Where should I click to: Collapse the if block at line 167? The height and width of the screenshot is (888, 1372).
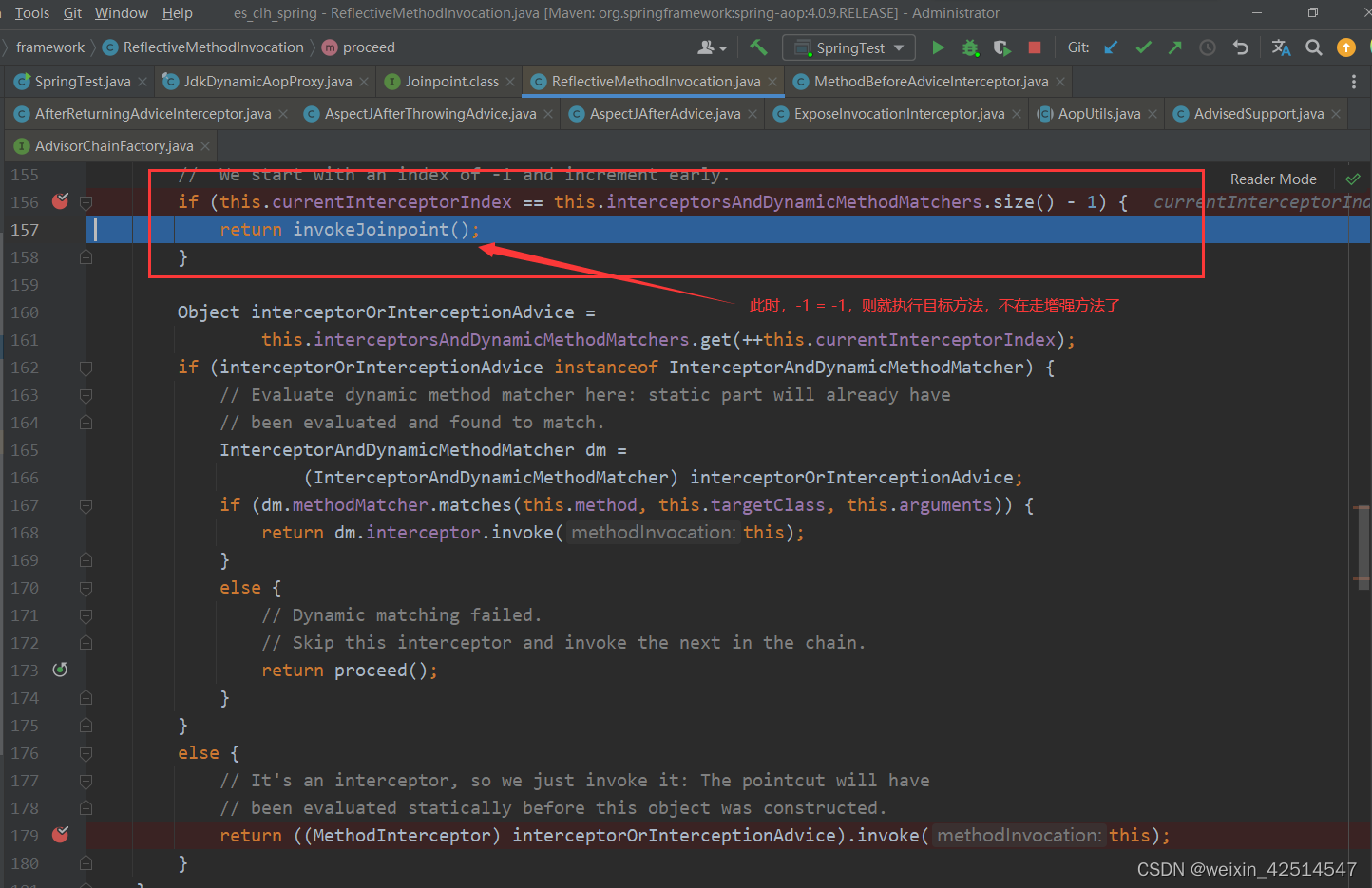(86, 505)
